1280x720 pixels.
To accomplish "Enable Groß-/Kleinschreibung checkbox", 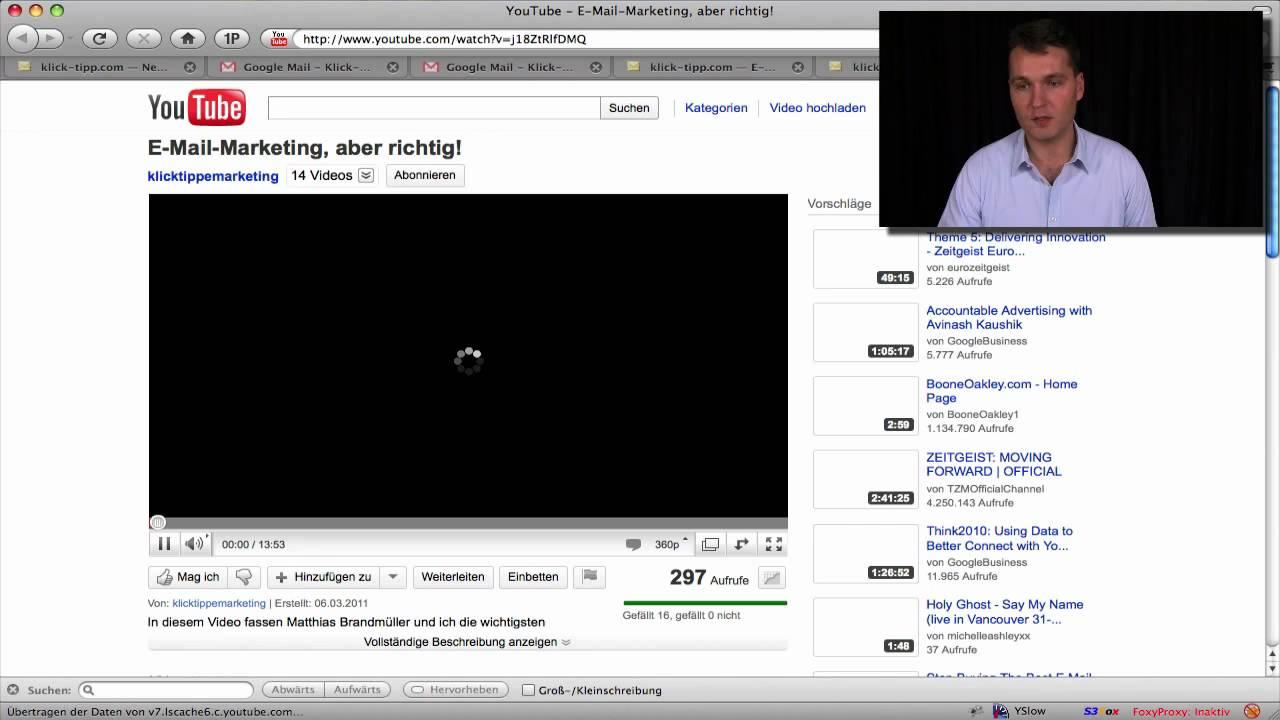I will pyautogui.click(x=529, y=690).
